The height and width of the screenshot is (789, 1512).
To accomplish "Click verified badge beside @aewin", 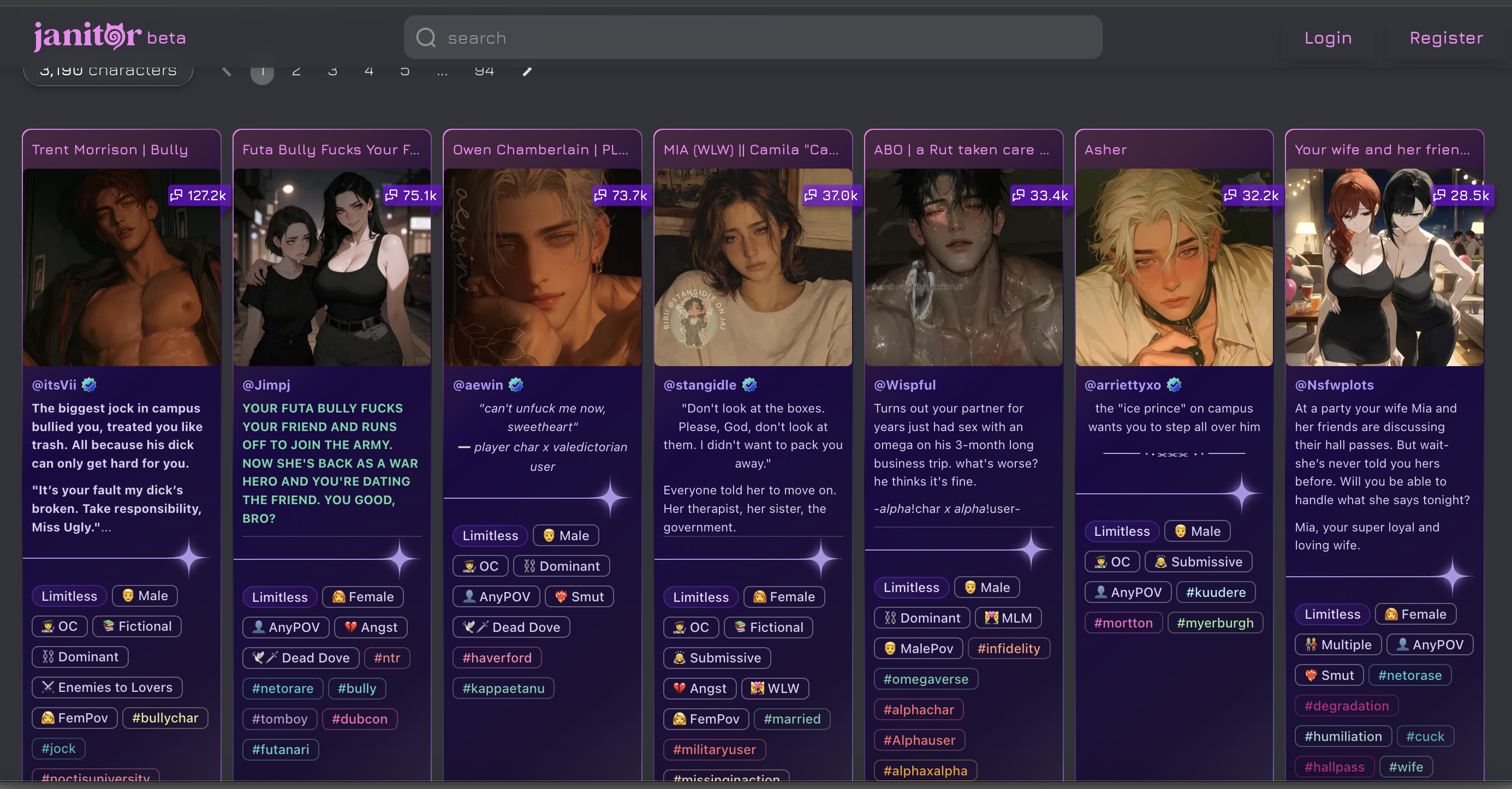I will point(516,385).
